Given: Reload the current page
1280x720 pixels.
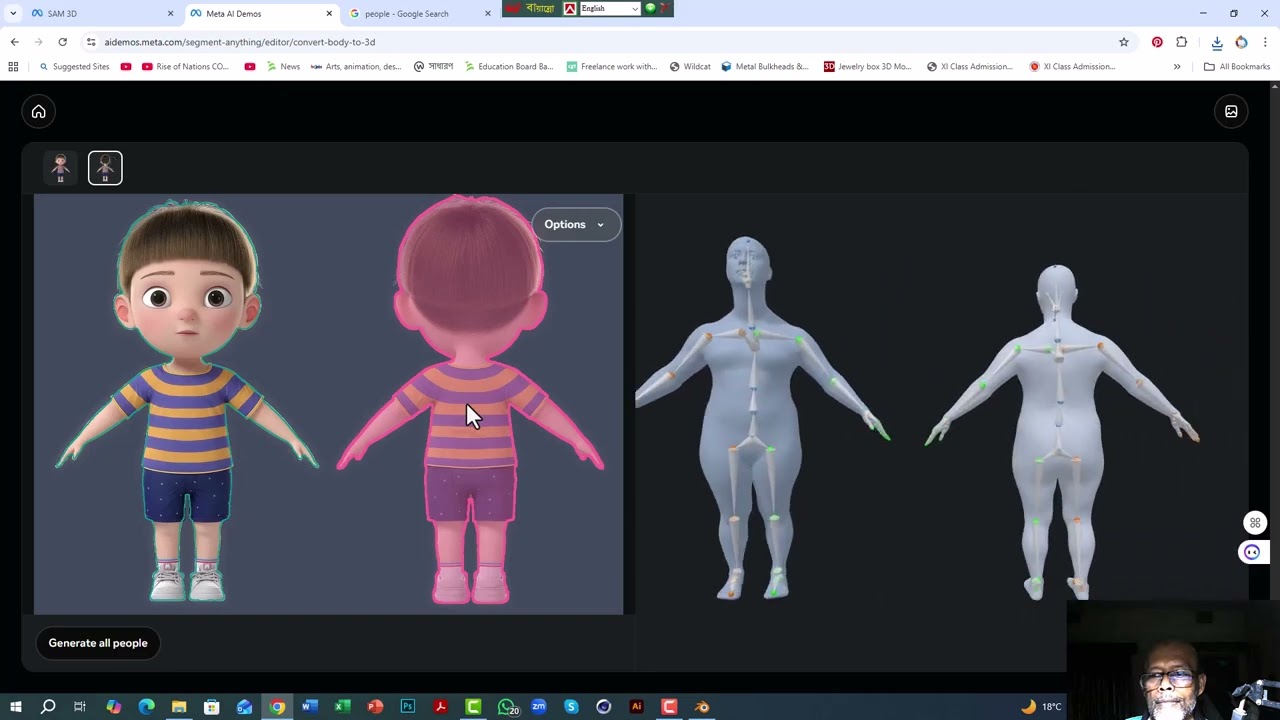Looking at the screenshot, I should tap(62, 42).
